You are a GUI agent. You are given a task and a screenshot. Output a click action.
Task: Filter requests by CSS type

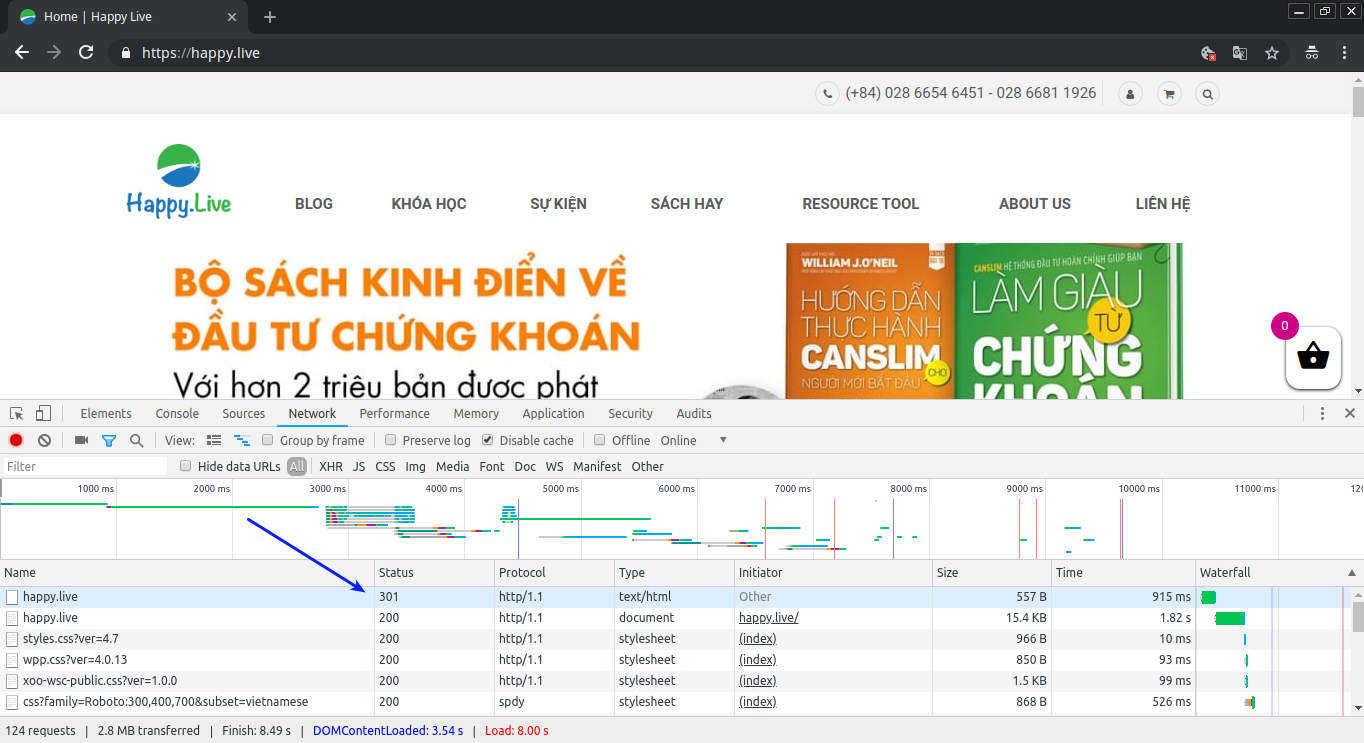pyautogui.click(x=385, y=466)
